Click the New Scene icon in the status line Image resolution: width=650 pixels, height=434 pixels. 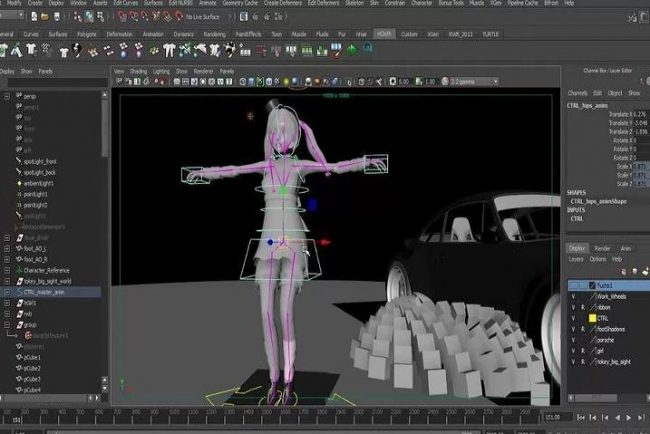(34, 17)
